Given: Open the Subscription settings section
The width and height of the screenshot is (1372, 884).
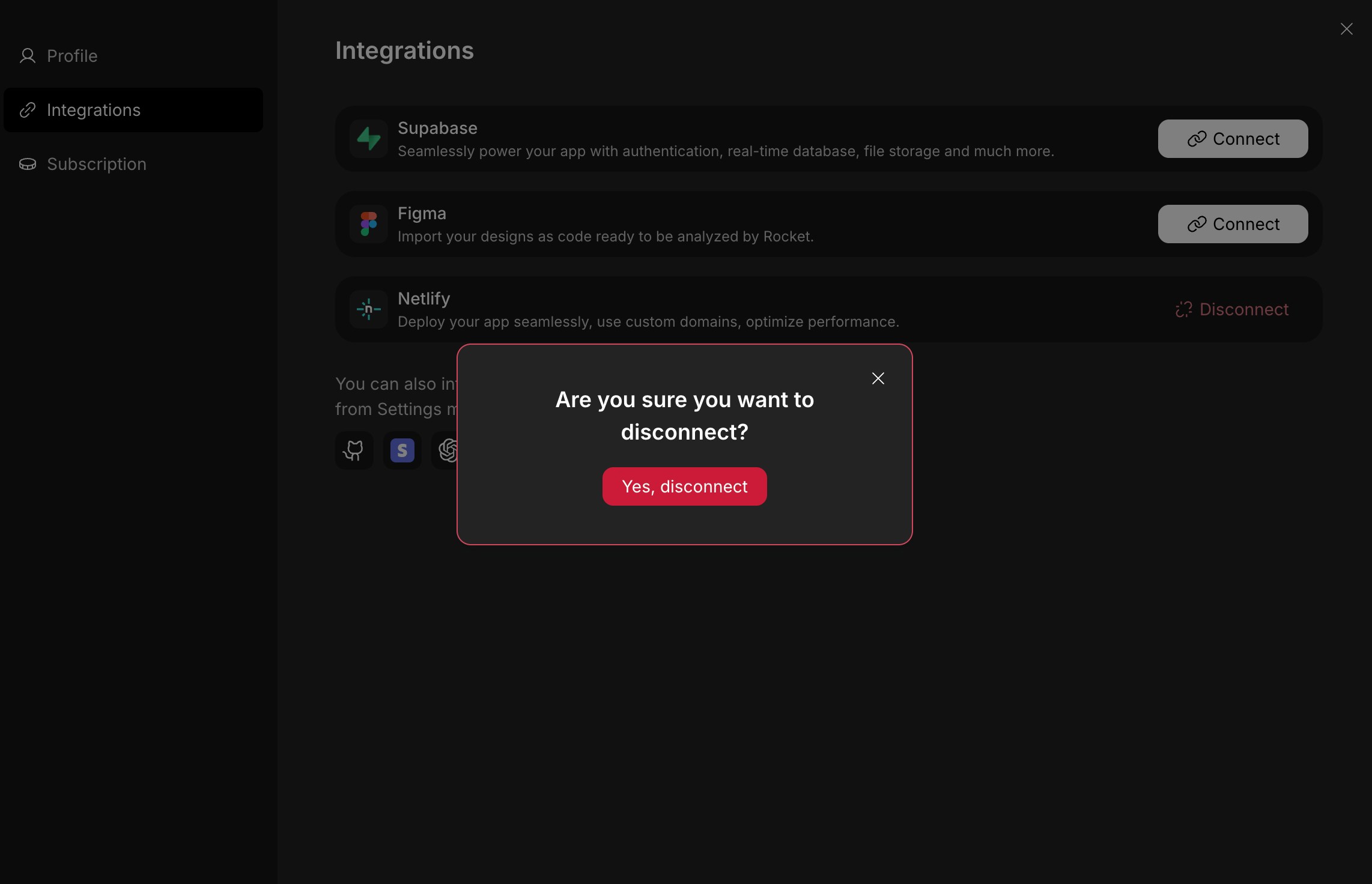Looking at the screenshot, I should pyautogui.click(x=97, y=164).
